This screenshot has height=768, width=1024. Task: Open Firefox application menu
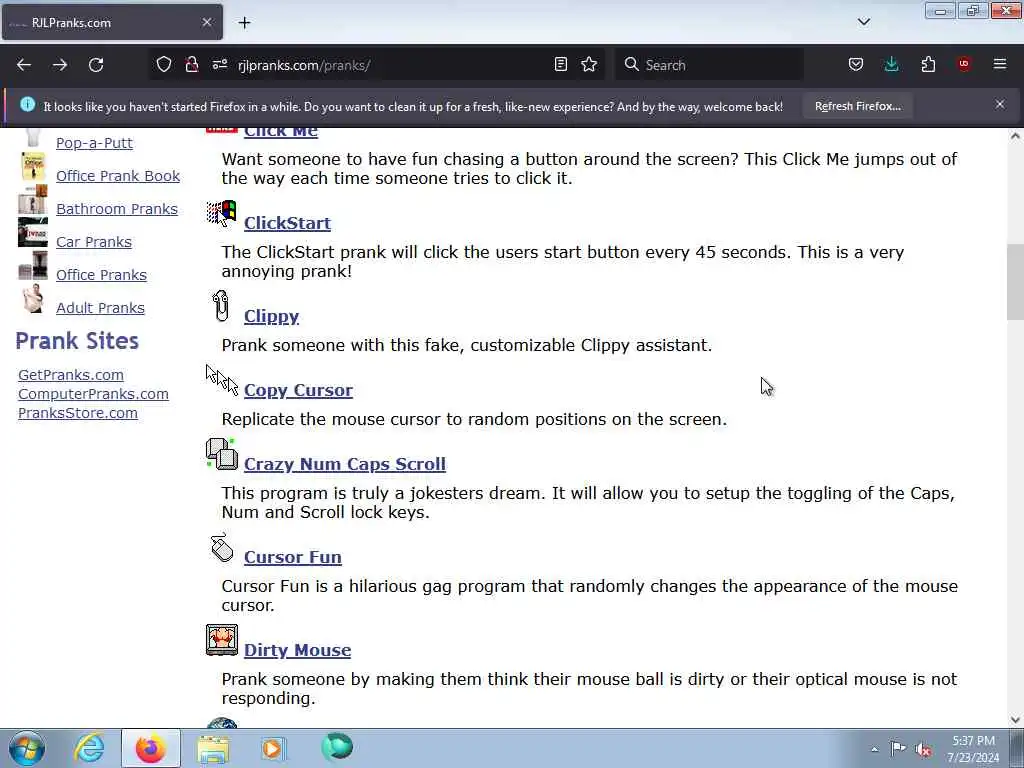pos(1000,64)
